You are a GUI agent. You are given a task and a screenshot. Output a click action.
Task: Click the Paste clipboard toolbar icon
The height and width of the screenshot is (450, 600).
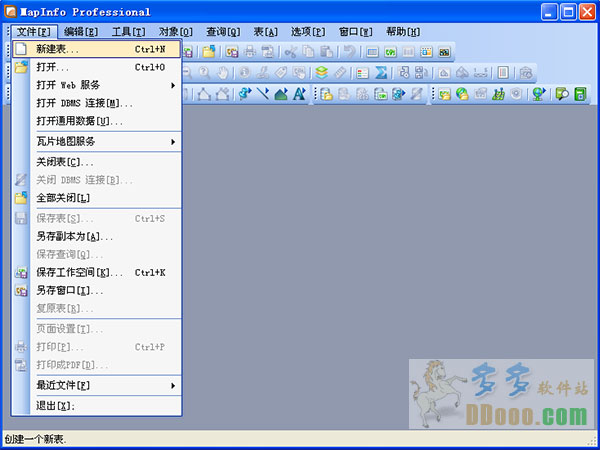click(x=326, y=52)
